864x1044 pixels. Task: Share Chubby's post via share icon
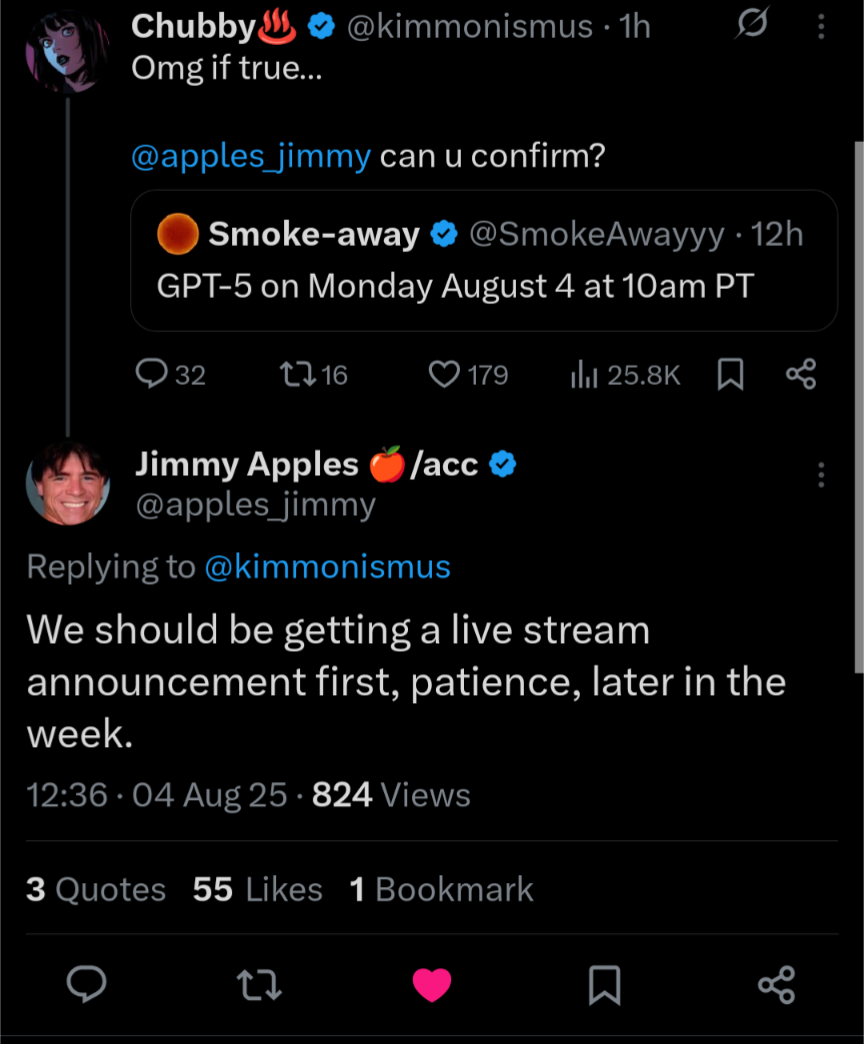pyautogui.click(x=801, y=375)
